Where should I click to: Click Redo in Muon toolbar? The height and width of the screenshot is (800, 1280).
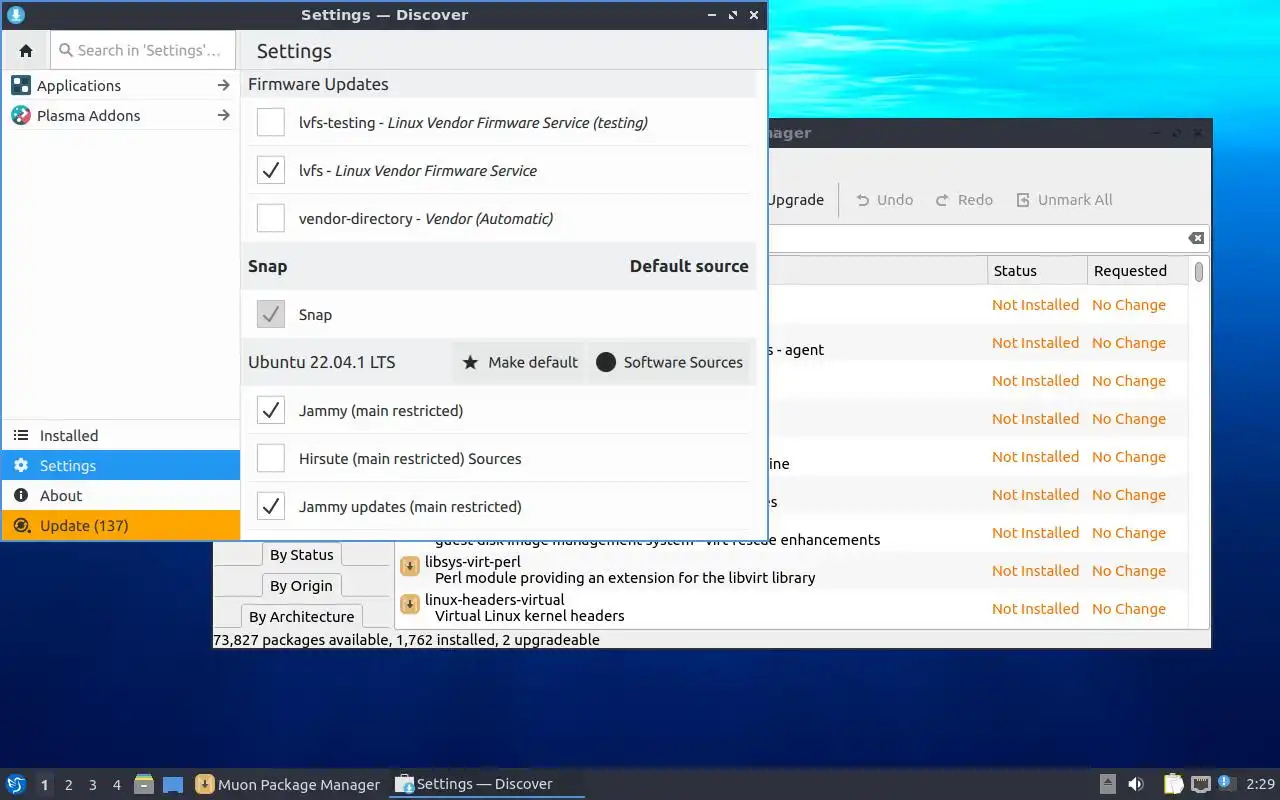(964, 200)
